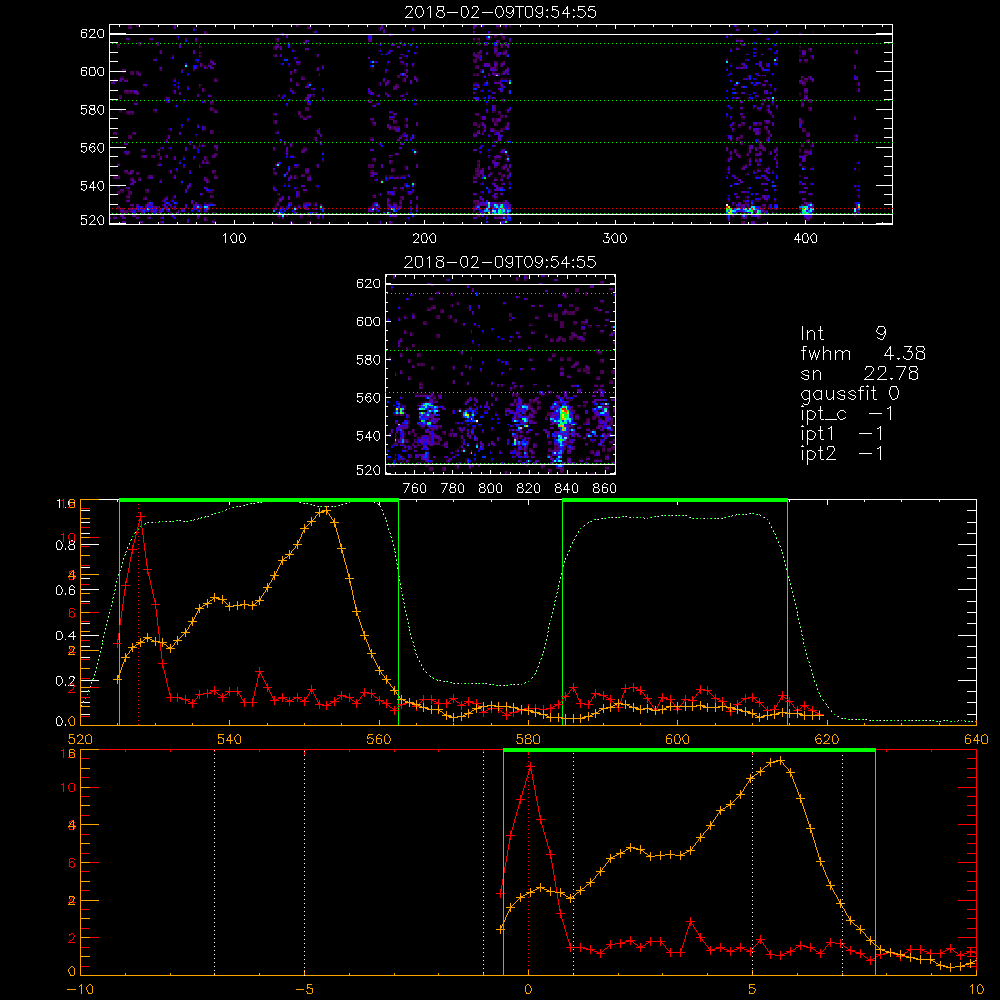Click x-axis label 800 on middle image
1000x1000 pixels.
coord(491,489)
